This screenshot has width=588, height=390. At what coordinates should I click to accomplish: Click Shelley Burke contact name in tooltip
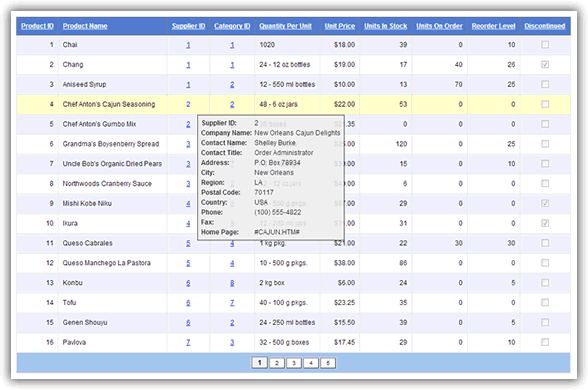275,143
